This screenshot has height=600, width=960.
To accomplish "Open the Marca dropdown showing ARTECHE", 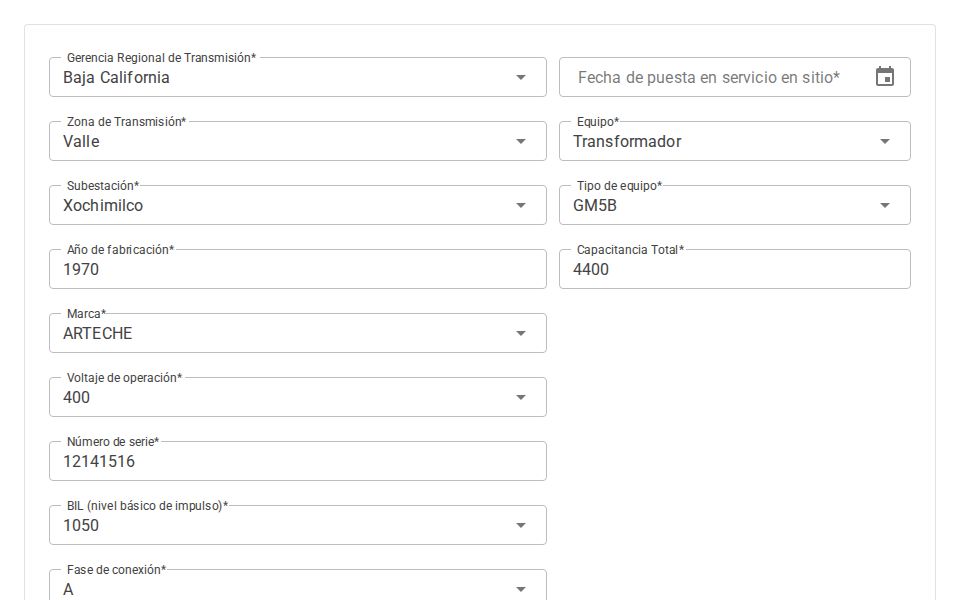I will (x=521, y=333).
